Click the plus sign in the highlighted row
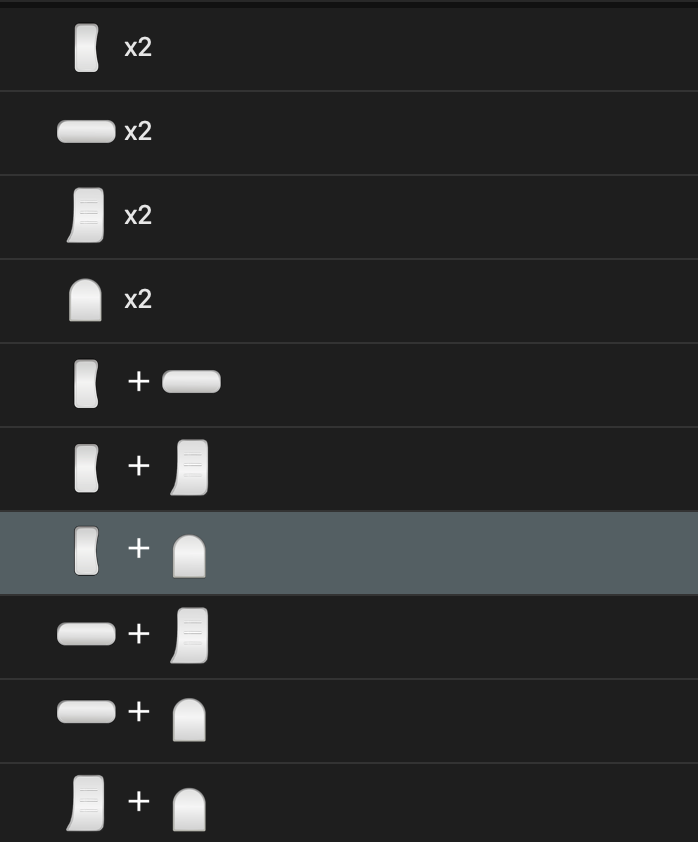698x842 pixels. point(139,548)
